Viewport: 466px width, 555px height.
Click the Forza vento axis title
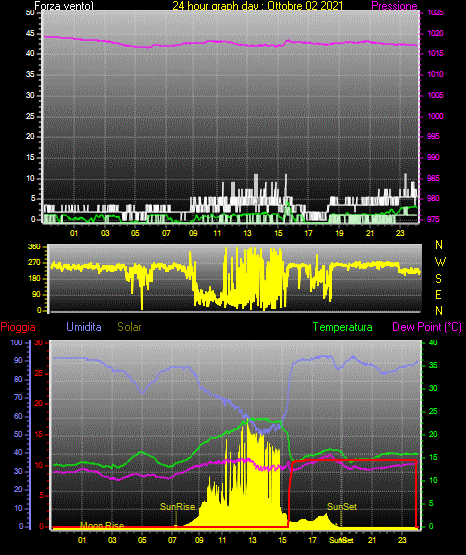coord(64,6)
